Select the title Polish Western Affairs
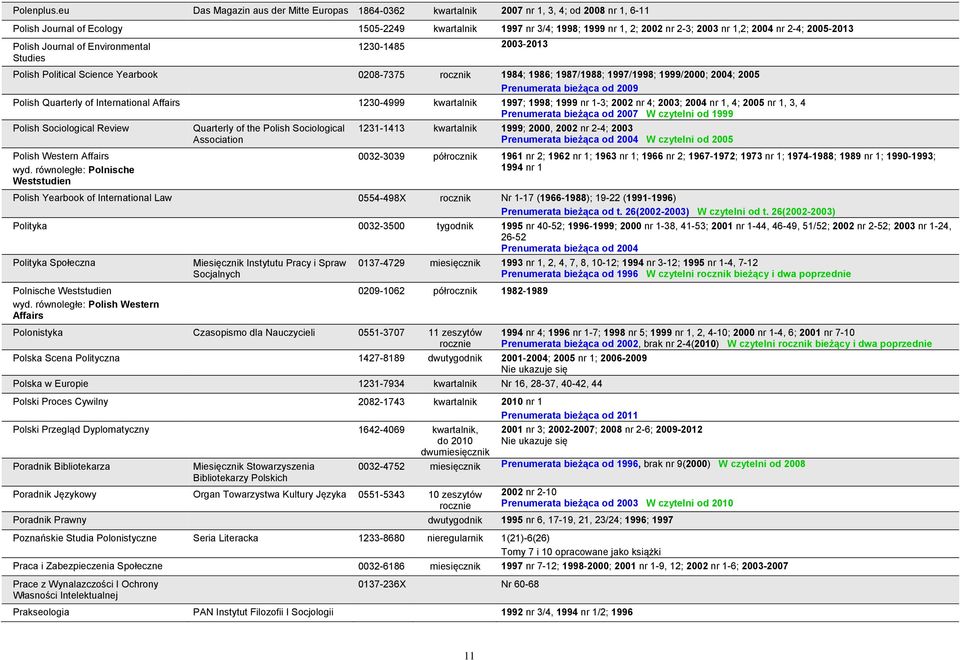This screenshot has height=660, width=960. click(61, 156)
